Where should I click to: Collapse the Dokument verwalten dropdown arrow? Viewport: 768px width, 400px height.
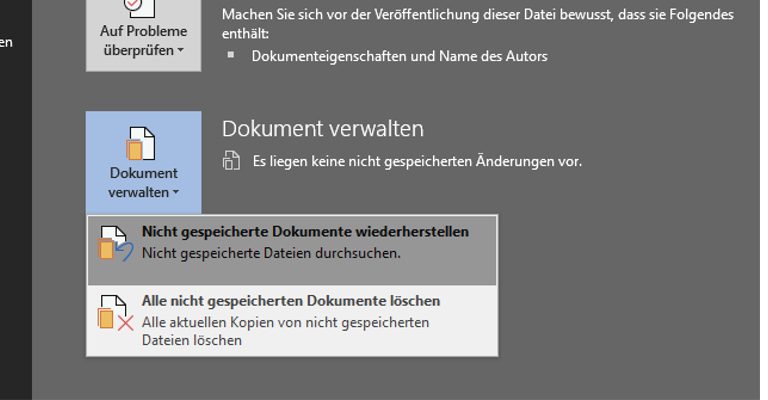pos(175,193)
